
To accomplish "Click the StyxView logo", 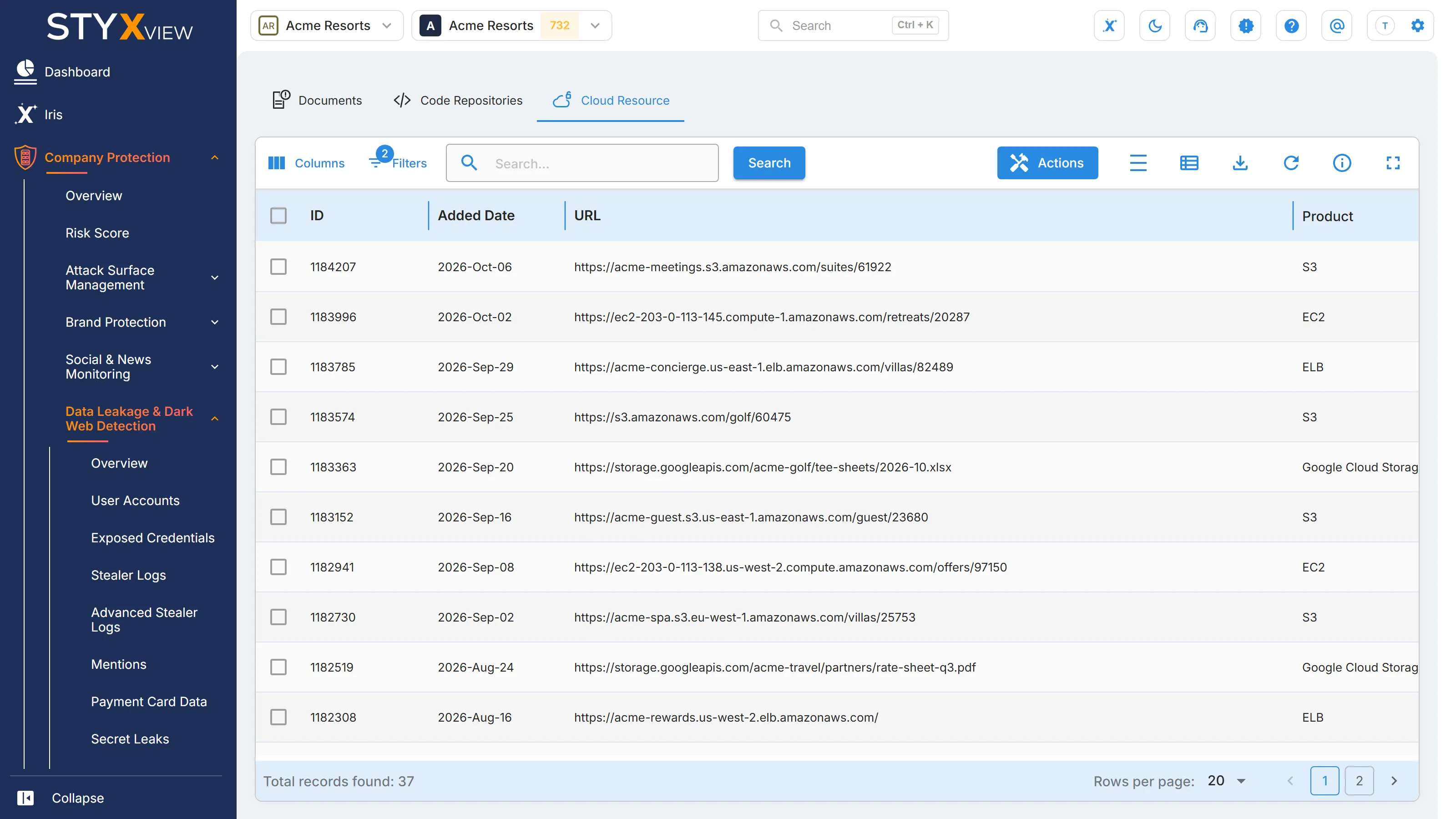I will [119, 26].
